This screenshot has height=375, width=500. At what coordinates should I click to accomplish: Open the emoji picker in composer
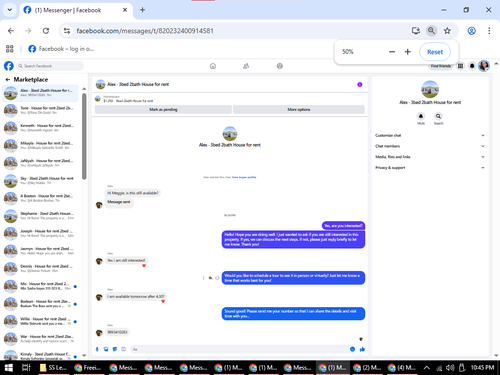point(352,349)
